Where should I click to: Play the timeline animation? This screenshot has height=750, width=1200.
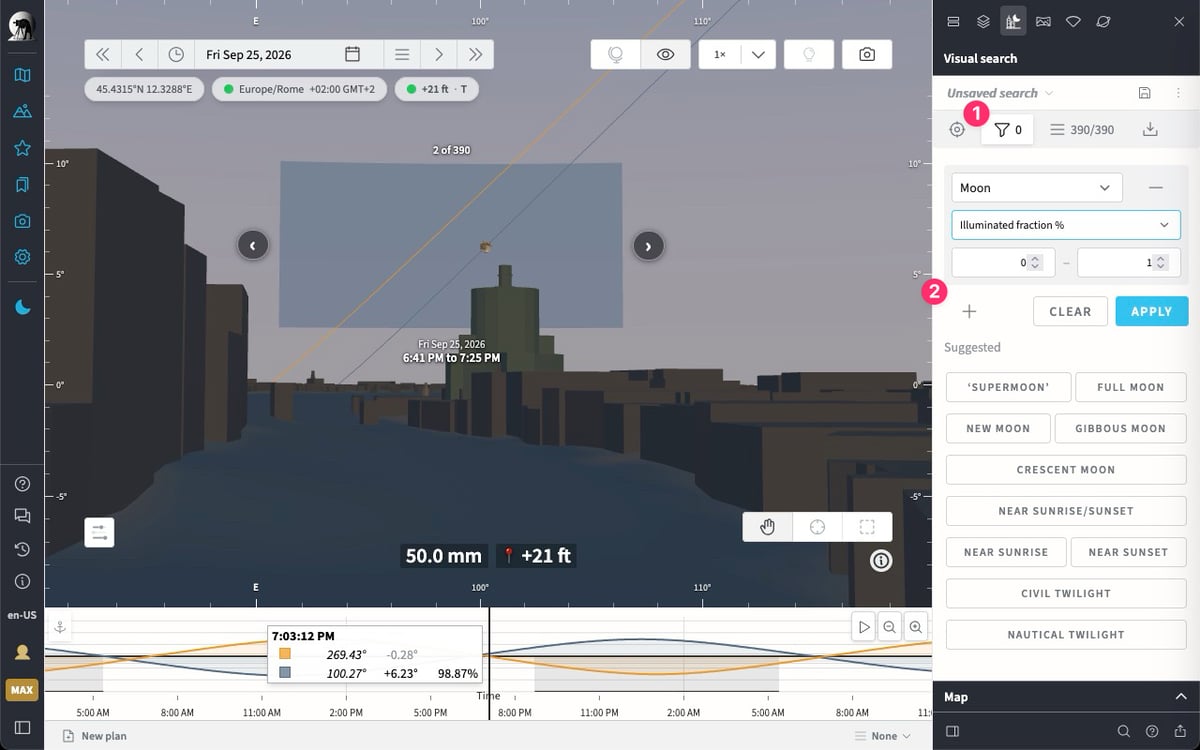(x=864, y=627)
